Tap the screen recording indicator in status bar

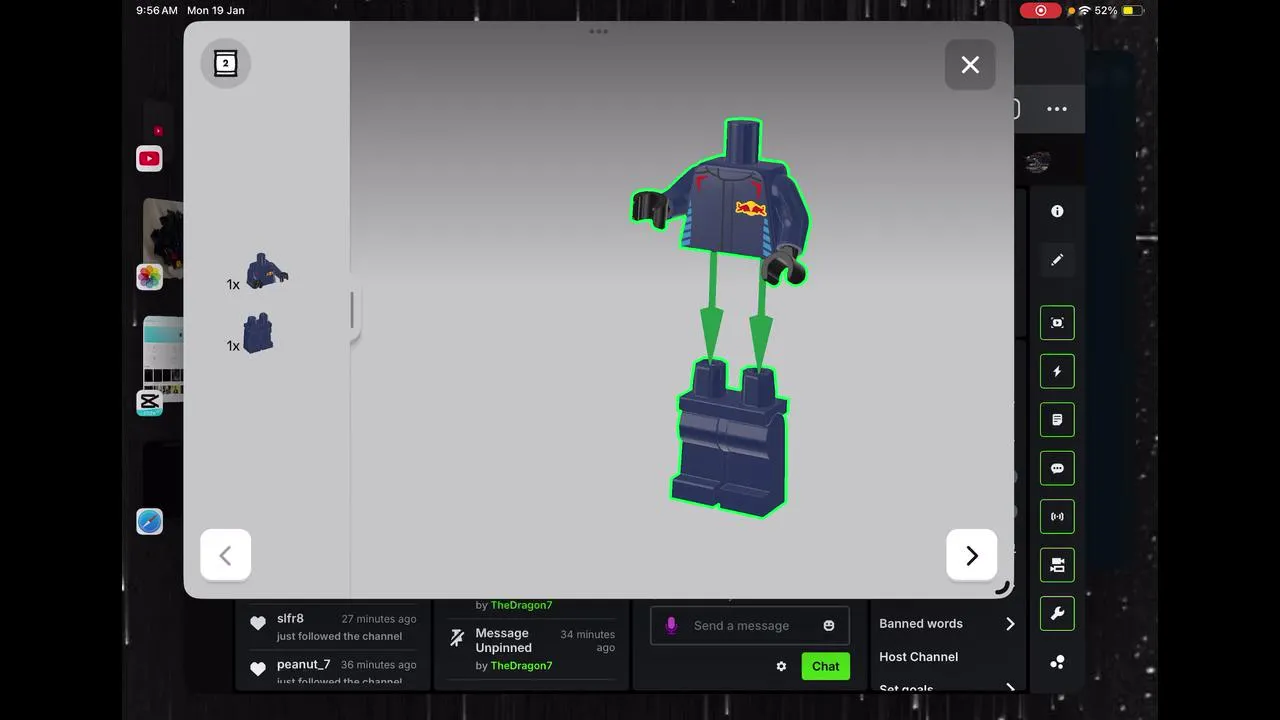(x=1041, y=10)
